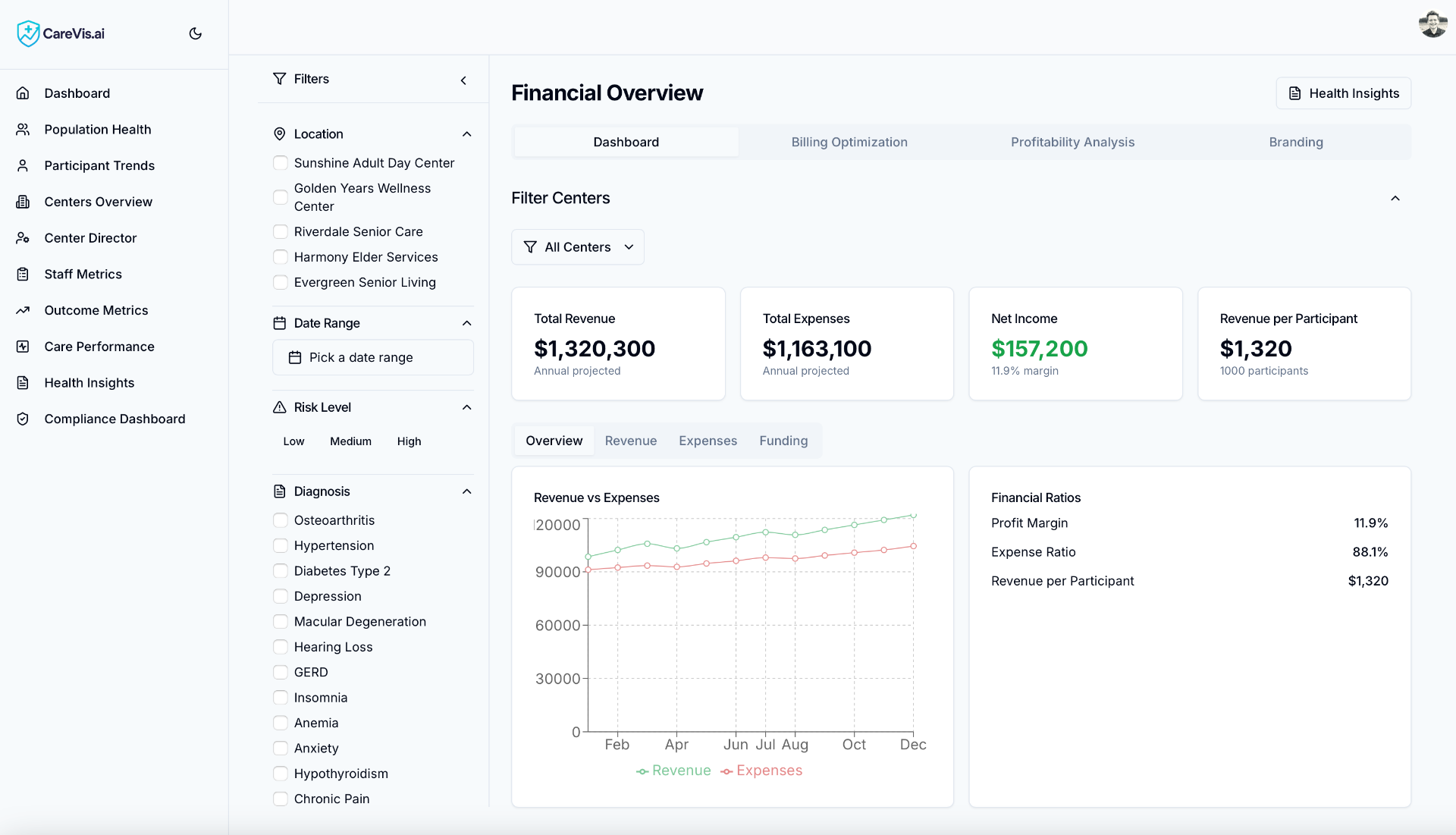Collapse the Filter Centers section
Screen dimensions: 1456x835
1395,198
